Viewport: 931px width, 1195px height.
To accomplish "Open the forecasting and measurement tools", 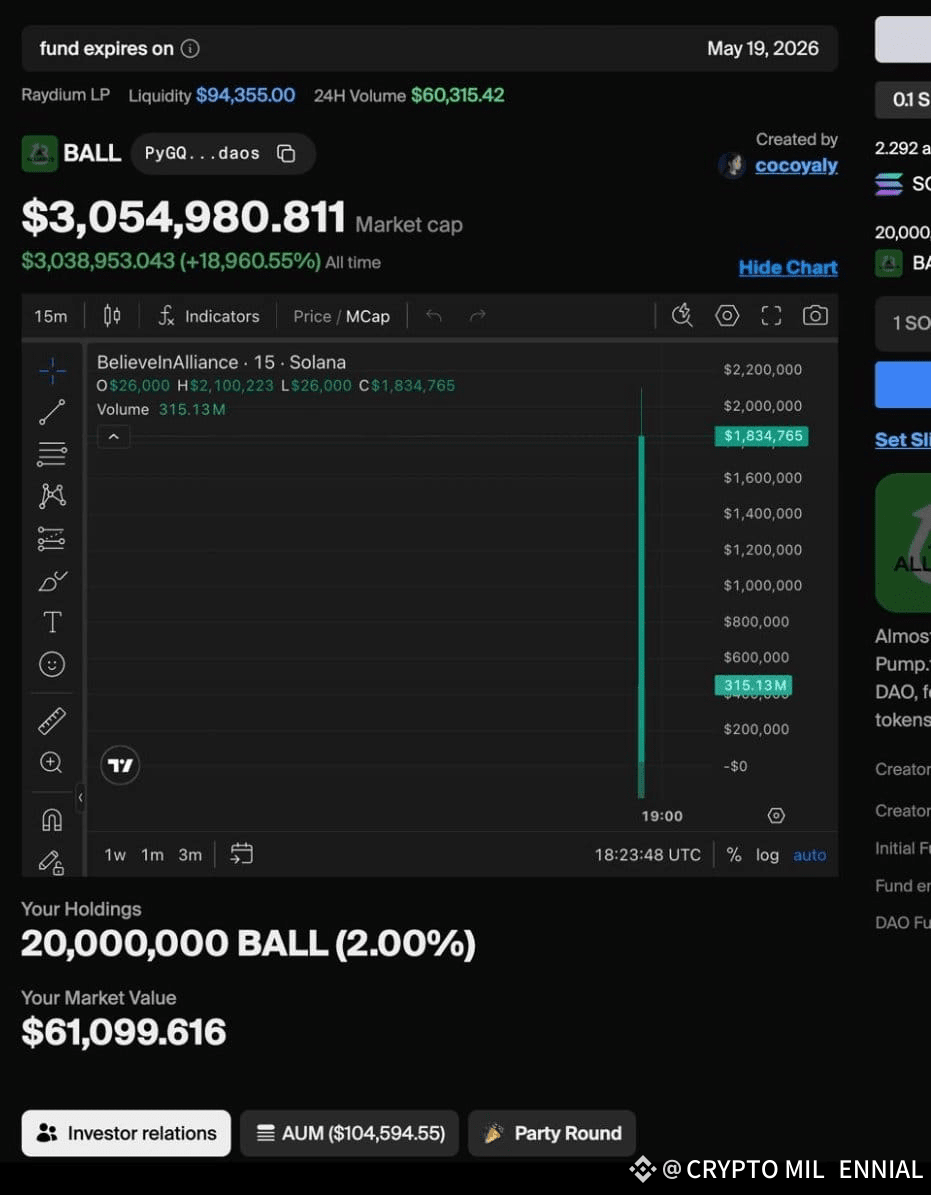I will (52, 539).
